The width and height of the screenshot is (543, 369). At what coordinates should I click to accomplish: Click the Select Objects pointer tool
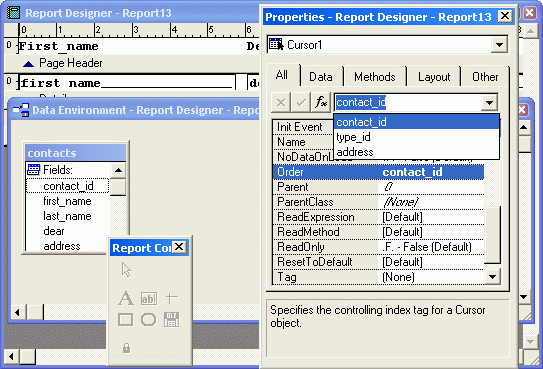(126, 270)
